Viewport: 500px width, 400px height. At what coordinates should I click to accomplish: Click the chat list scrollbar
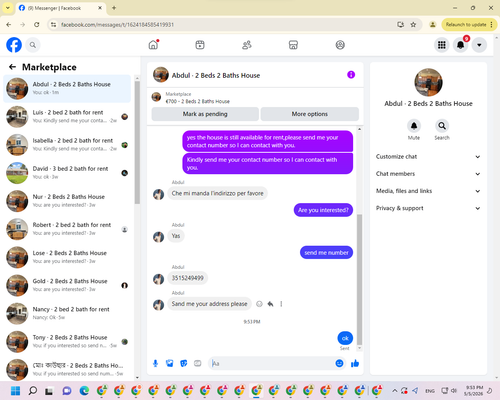pyautogui.click(x=137, y=142)
